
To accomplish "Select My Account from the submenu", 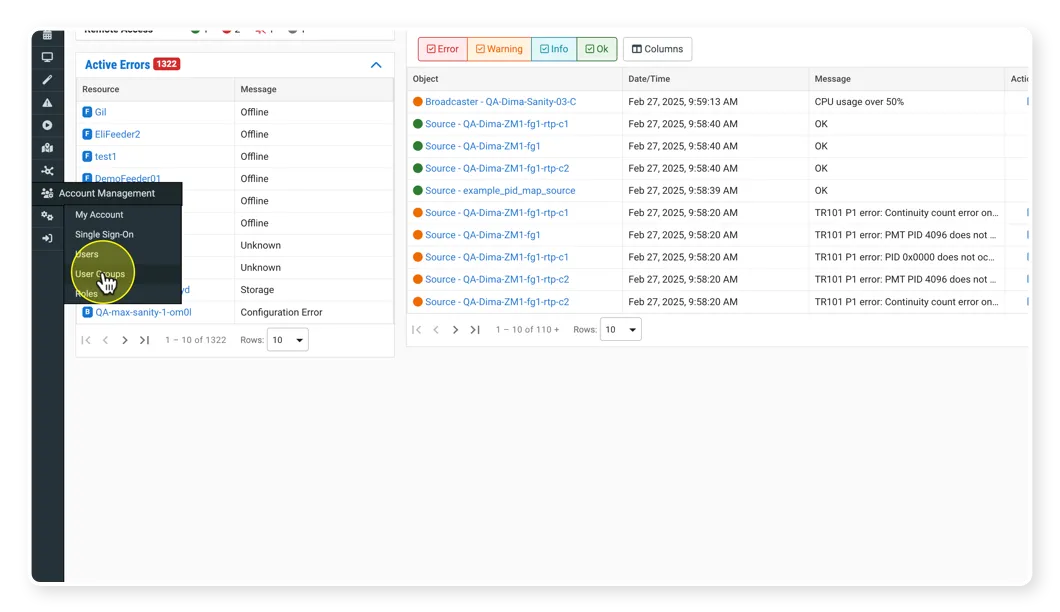I will [x=99, y=214].
